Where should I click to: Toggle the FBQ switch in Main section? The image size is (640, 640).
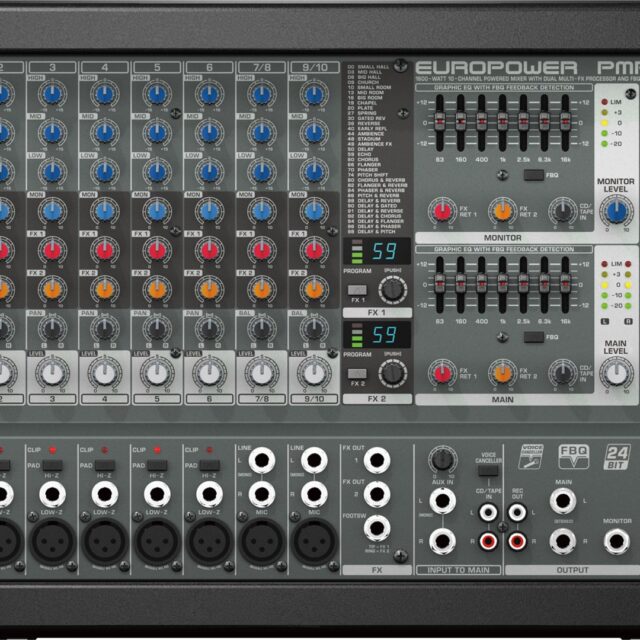(535, 337)
